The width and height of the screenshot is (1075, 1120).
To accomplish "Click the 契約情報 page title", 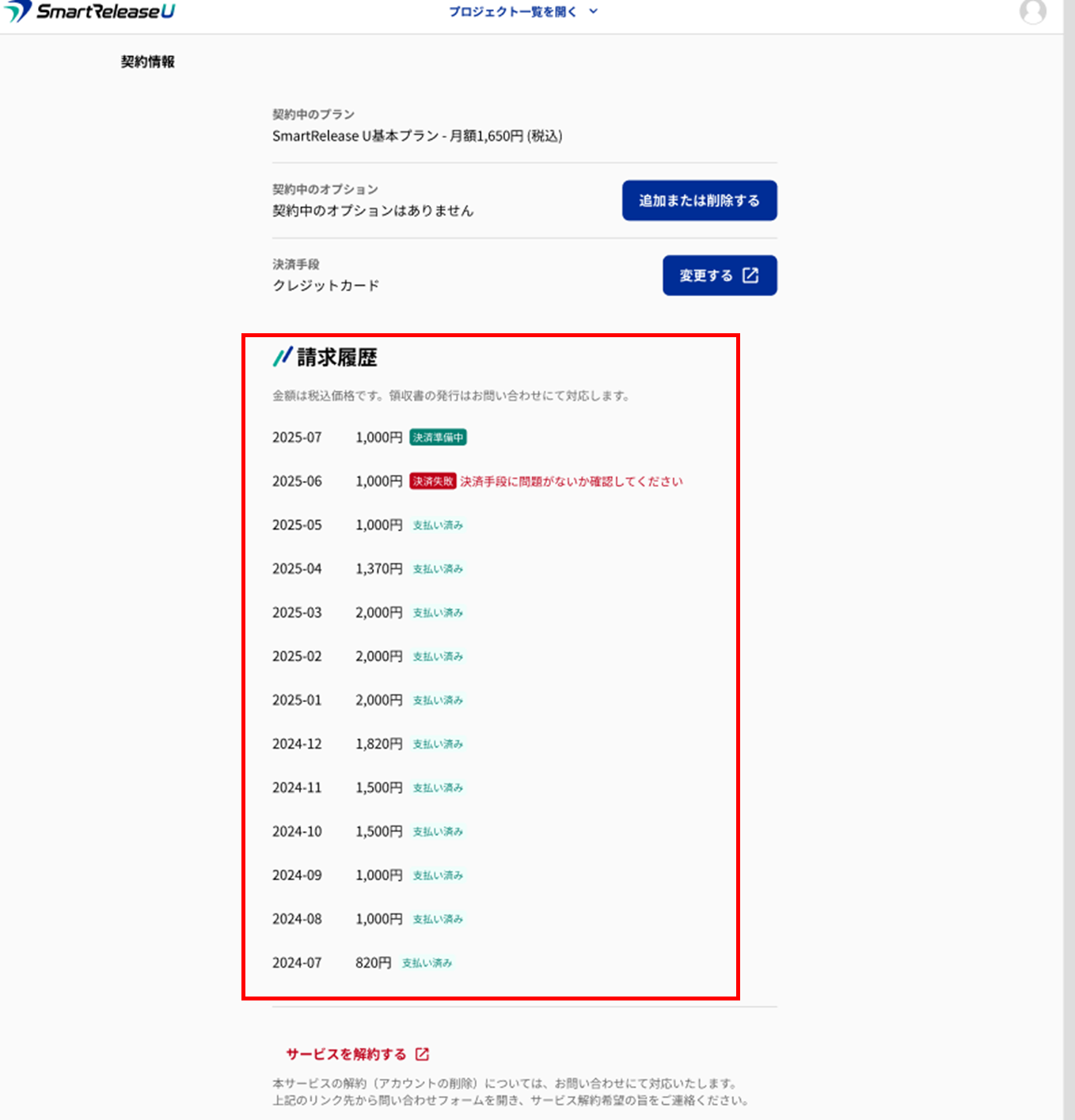I will point(147,62).
